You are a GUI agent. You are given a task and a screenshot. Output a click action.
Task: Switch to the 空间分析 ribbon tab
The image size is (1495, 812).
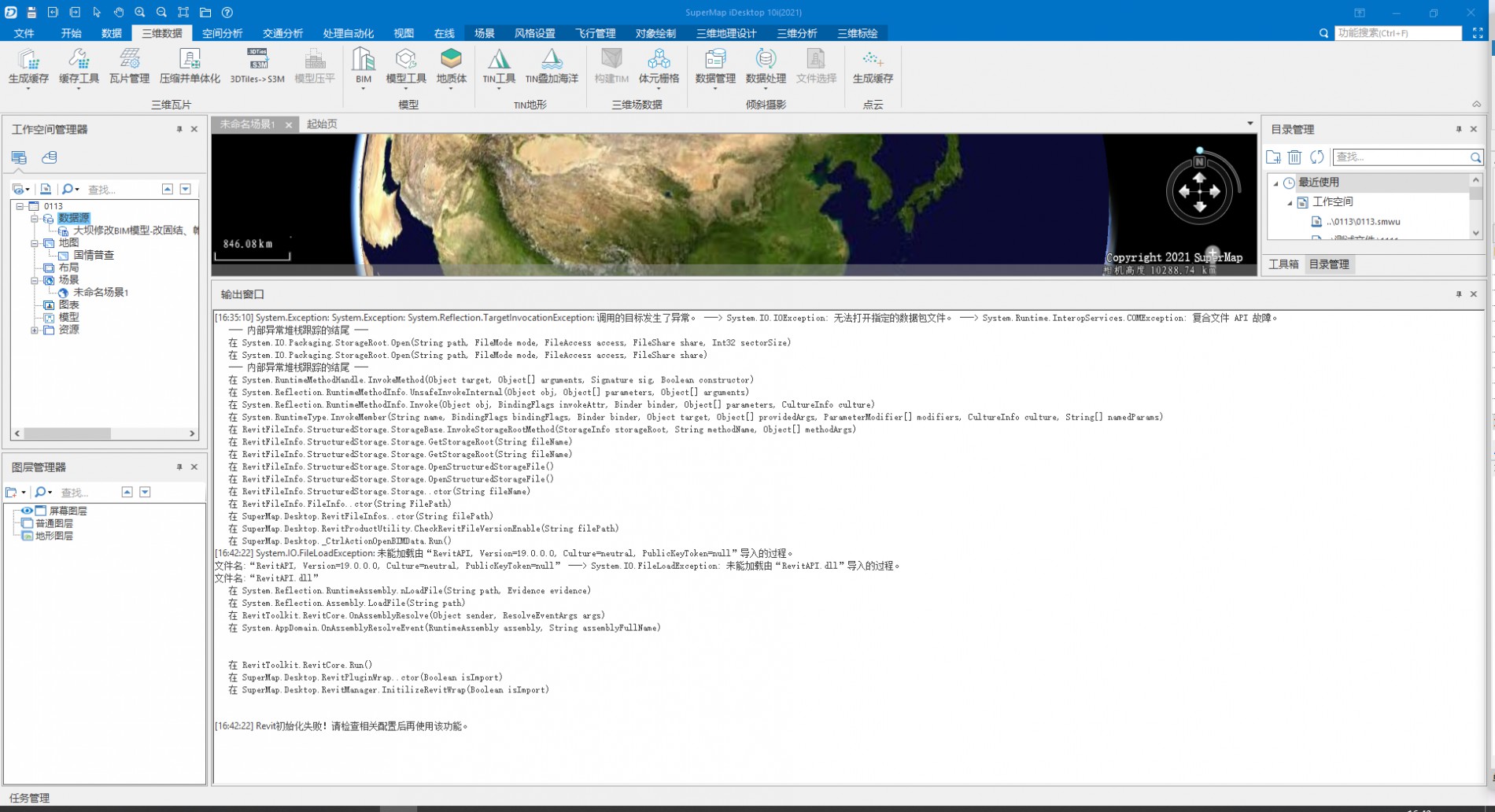[x=222, y=33]
